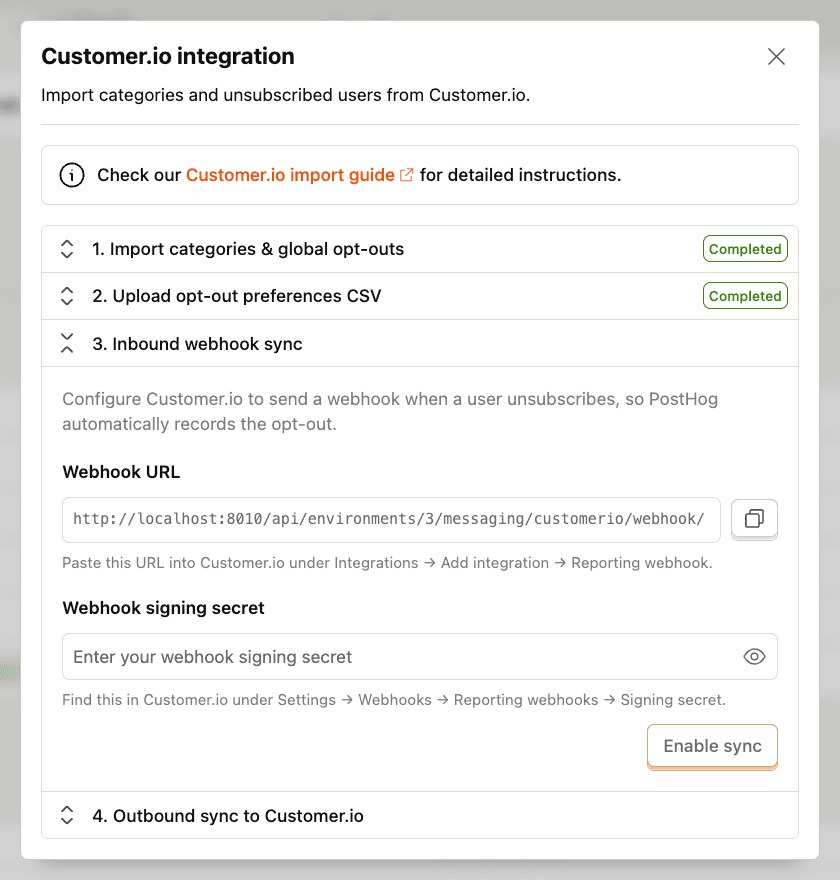Click the Completed badge on step 2
Image resolution: width=840 pixels, height=880 pixels.
click(x=745, y=296)
